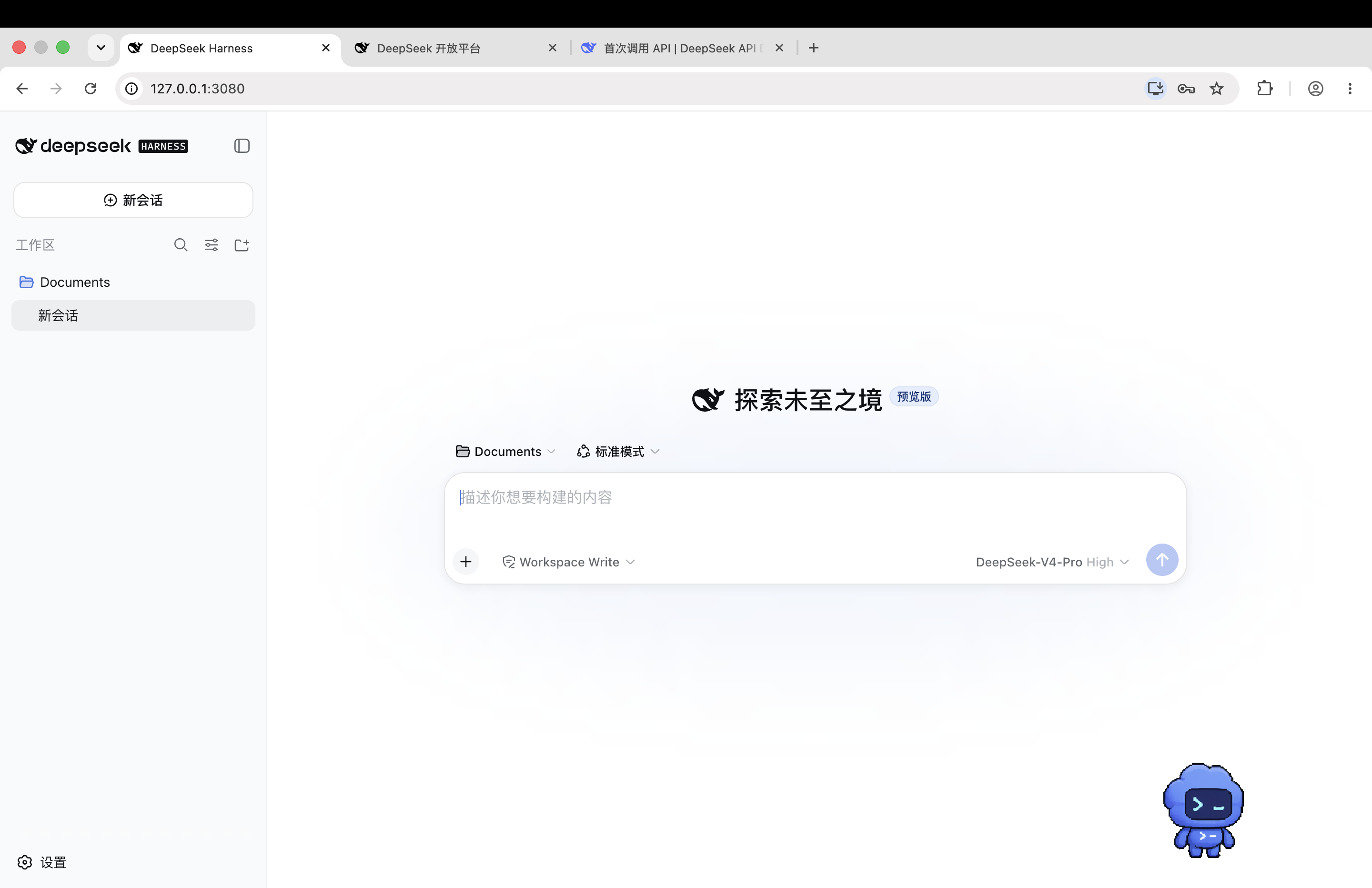This screenshot has height=888, width=1372.
Task: Click the attach plus button in prompt box
Action: (466, 562)
